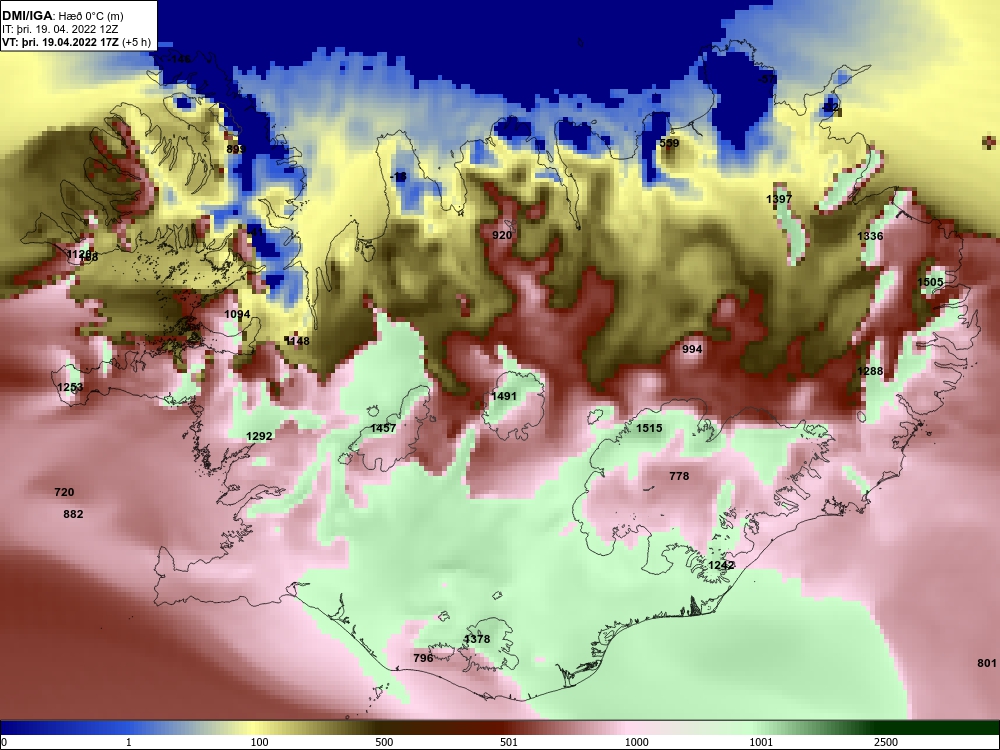Click the value 1253 on the map
The width and height of the screenshot is (1000, 750).
[70, 387]
